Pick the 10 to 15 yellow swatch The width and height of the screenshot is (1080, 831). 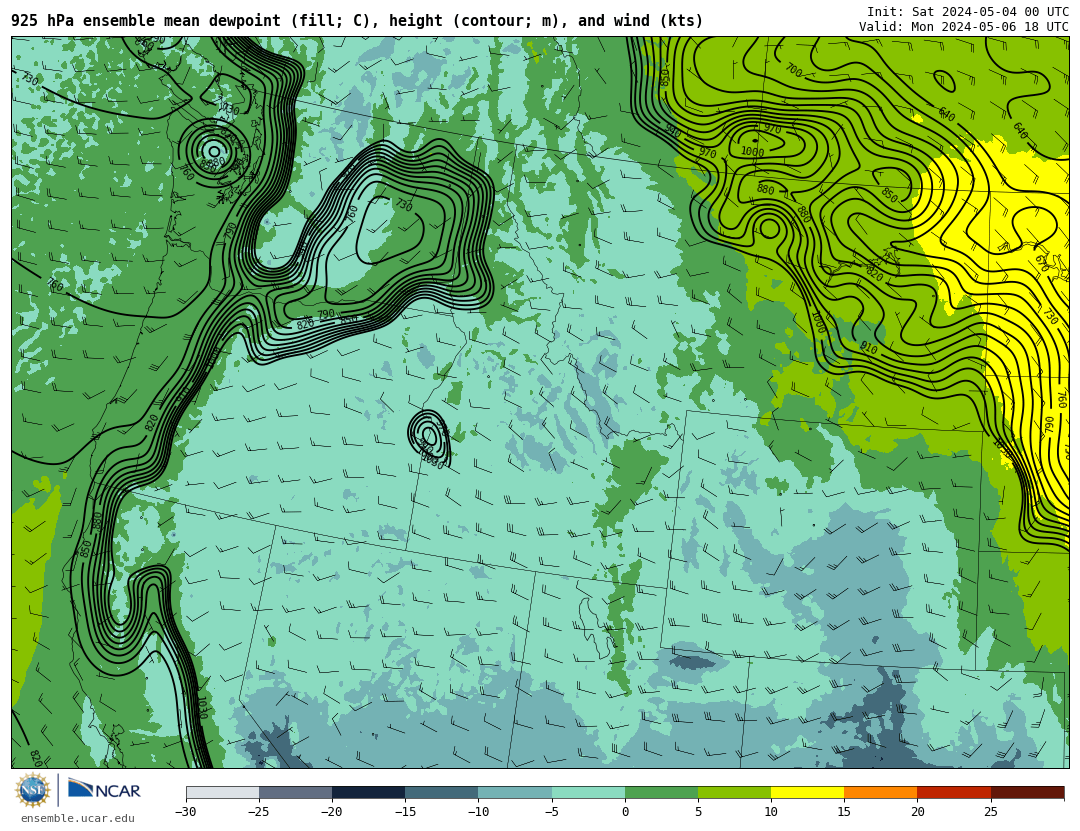807,793
